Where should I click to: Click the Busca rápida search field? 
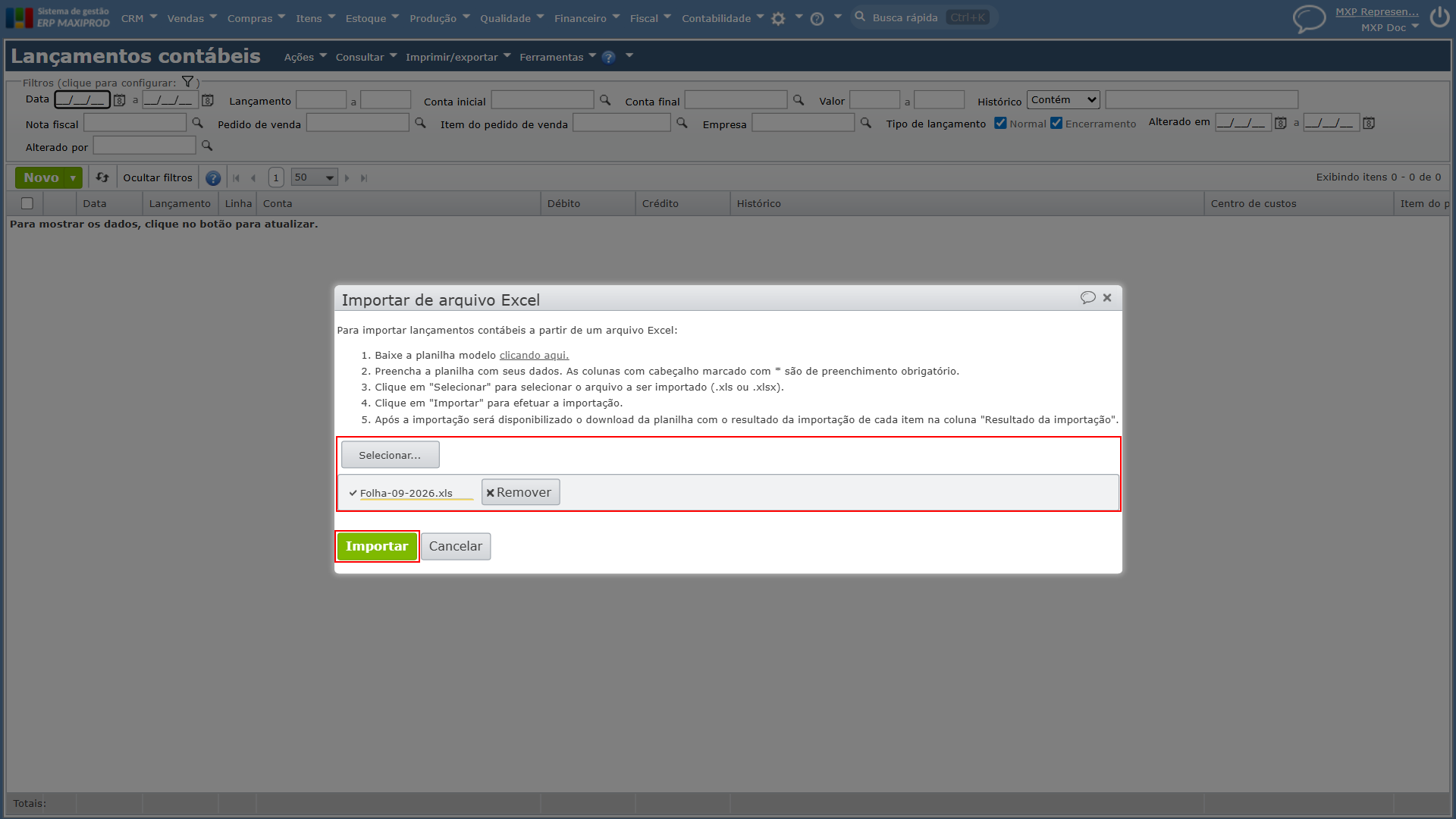pos(924,17)
